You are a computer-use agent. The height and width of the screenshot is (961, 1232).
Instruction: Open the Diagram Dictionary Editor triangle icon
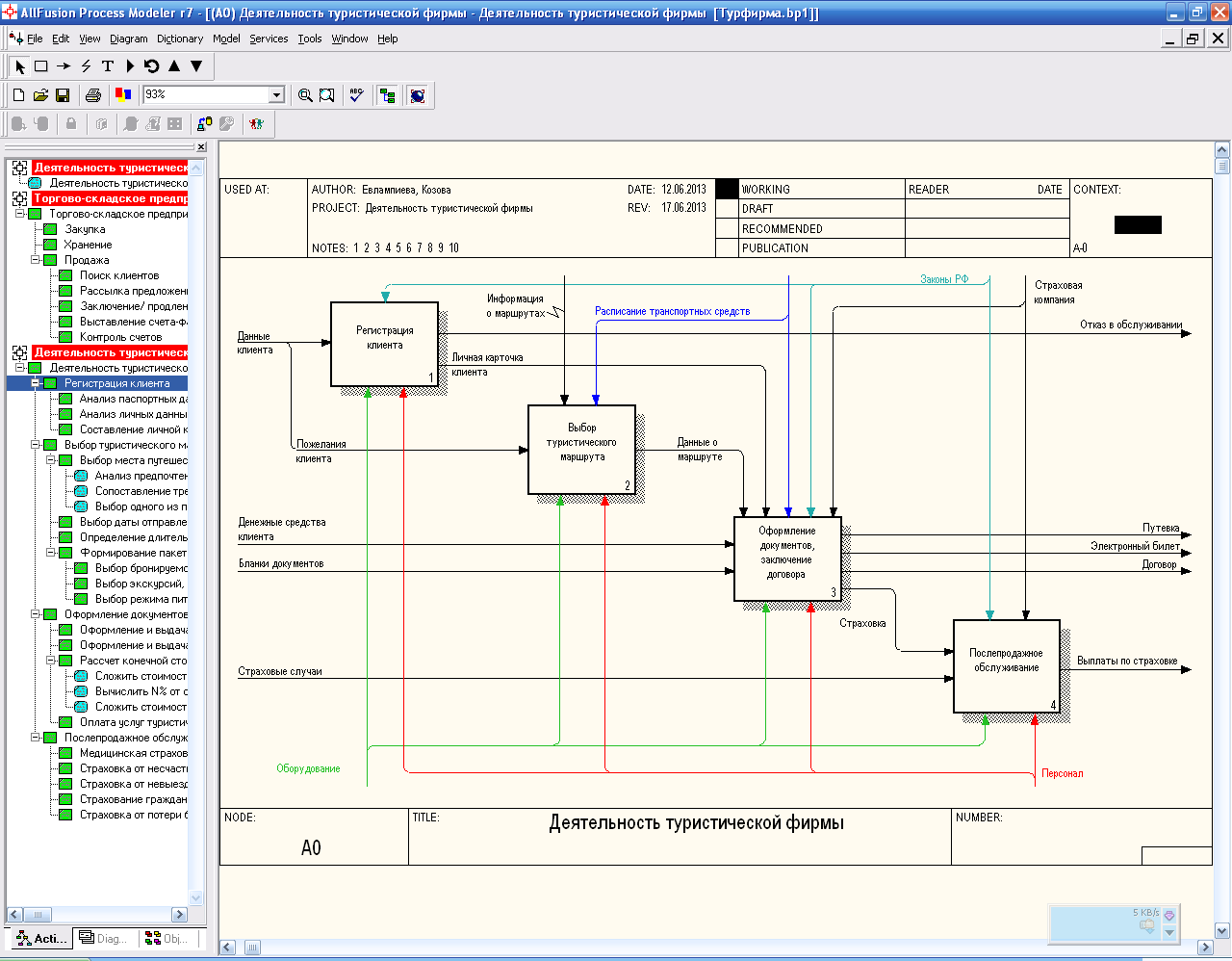(130, 66)
